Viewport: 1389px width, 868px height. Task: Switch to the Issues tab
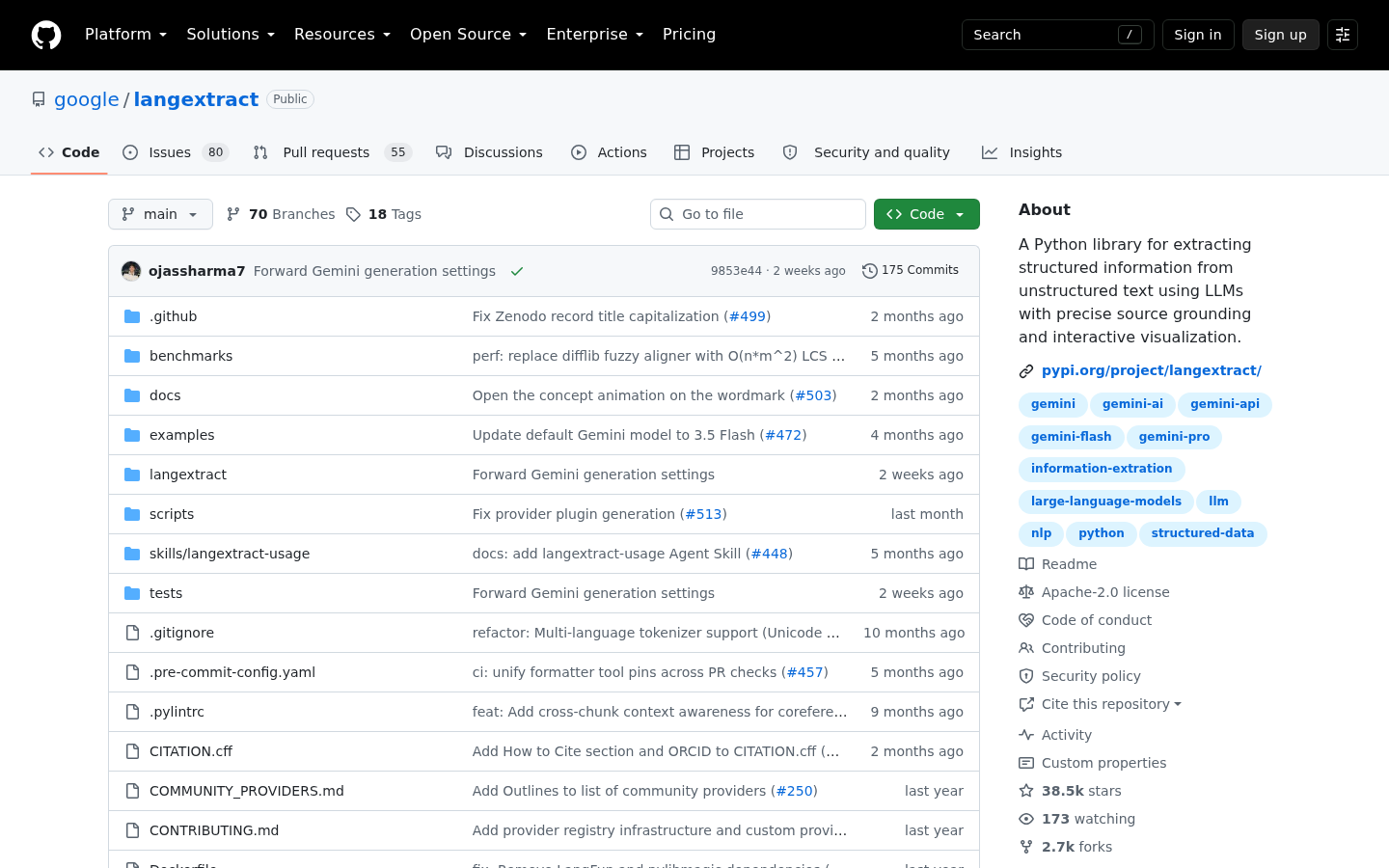[176, 152]
